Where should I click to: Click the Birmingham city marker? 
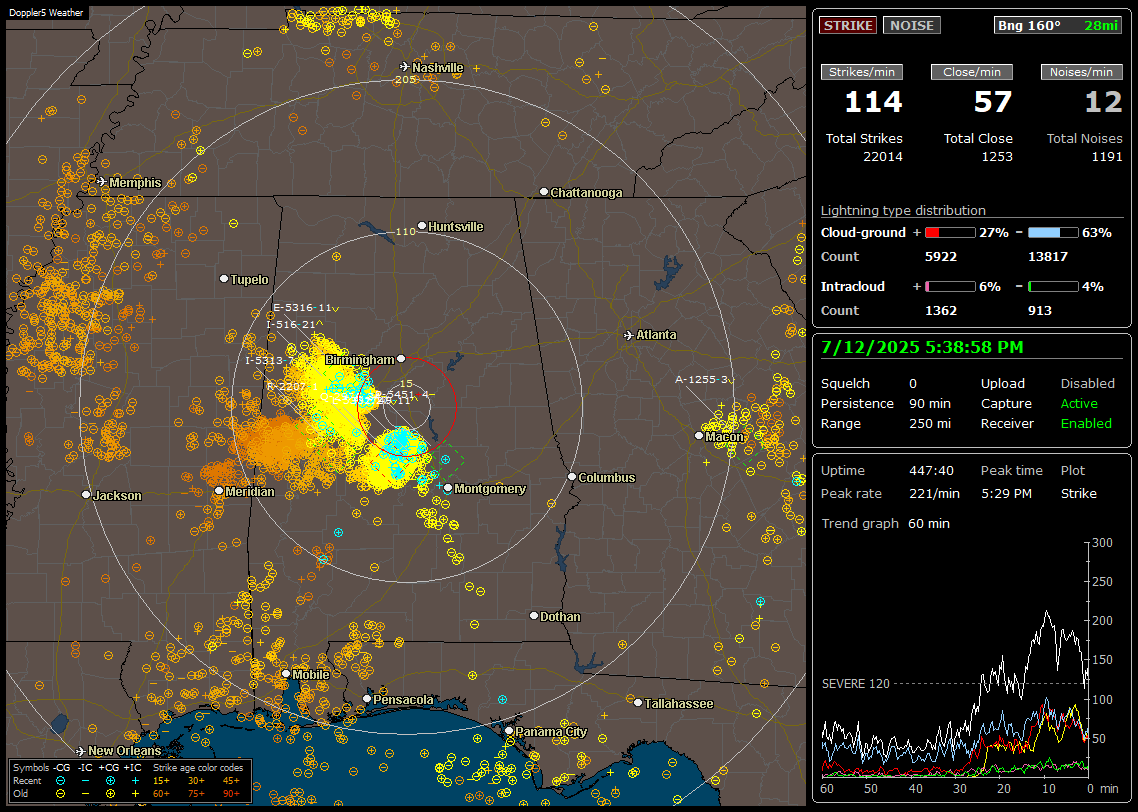[401, 358]
